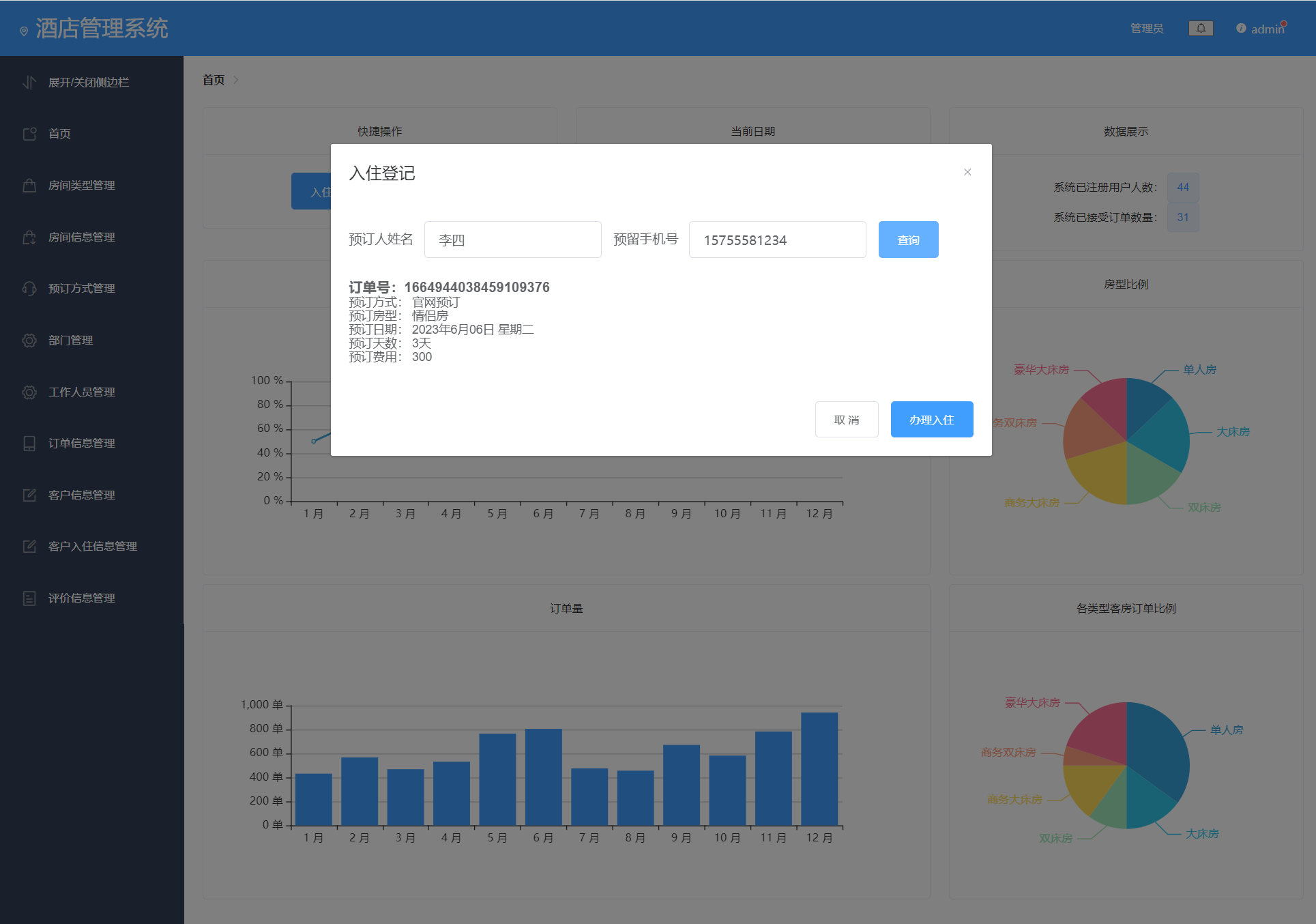Click the 预留手机号 input field
Screen dimensions: 1316x924
coord(777,240)
